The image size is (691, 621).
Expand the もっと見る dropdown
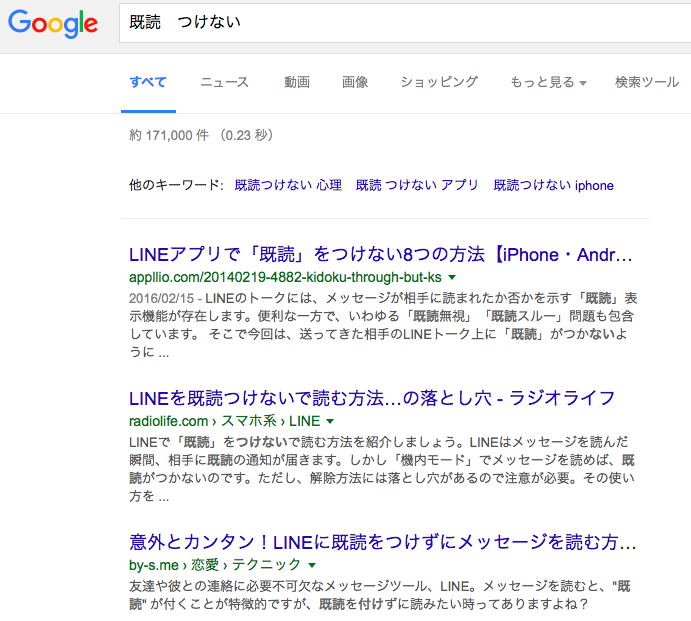point(548,82)
